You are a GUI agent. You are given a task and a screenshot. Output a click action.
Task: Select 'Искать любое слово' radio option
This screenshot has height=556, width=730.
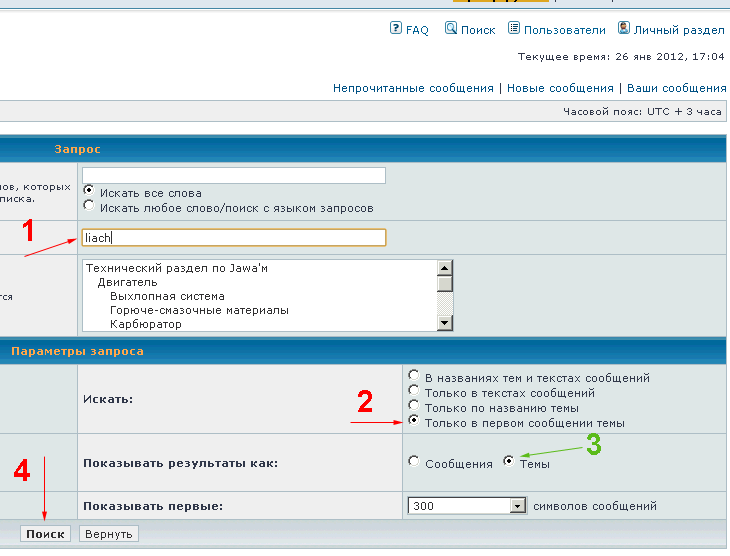click(90, 207)
